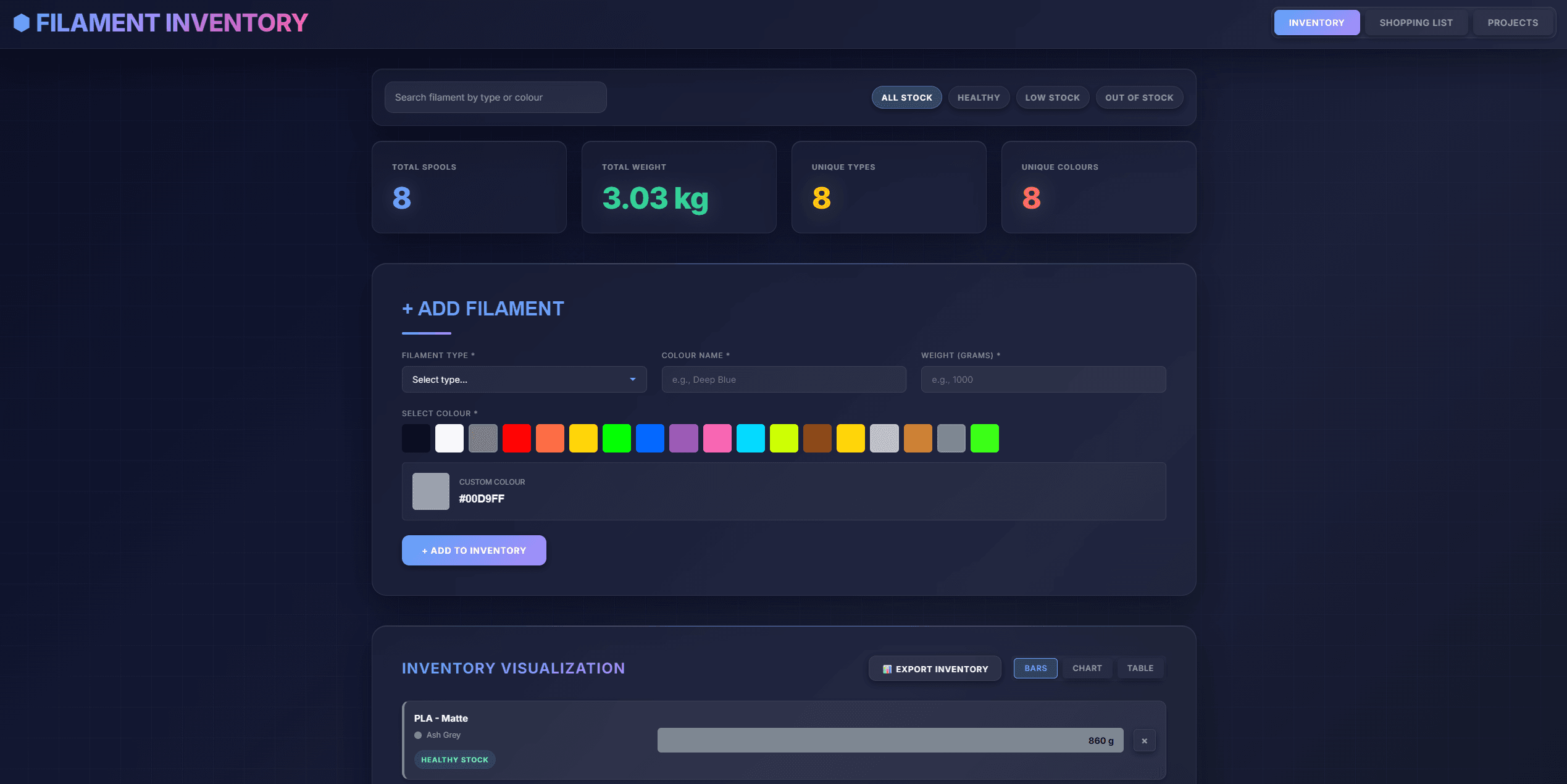
Task: Switch to the LOW STOCK filter
Action: point(1052,97)
